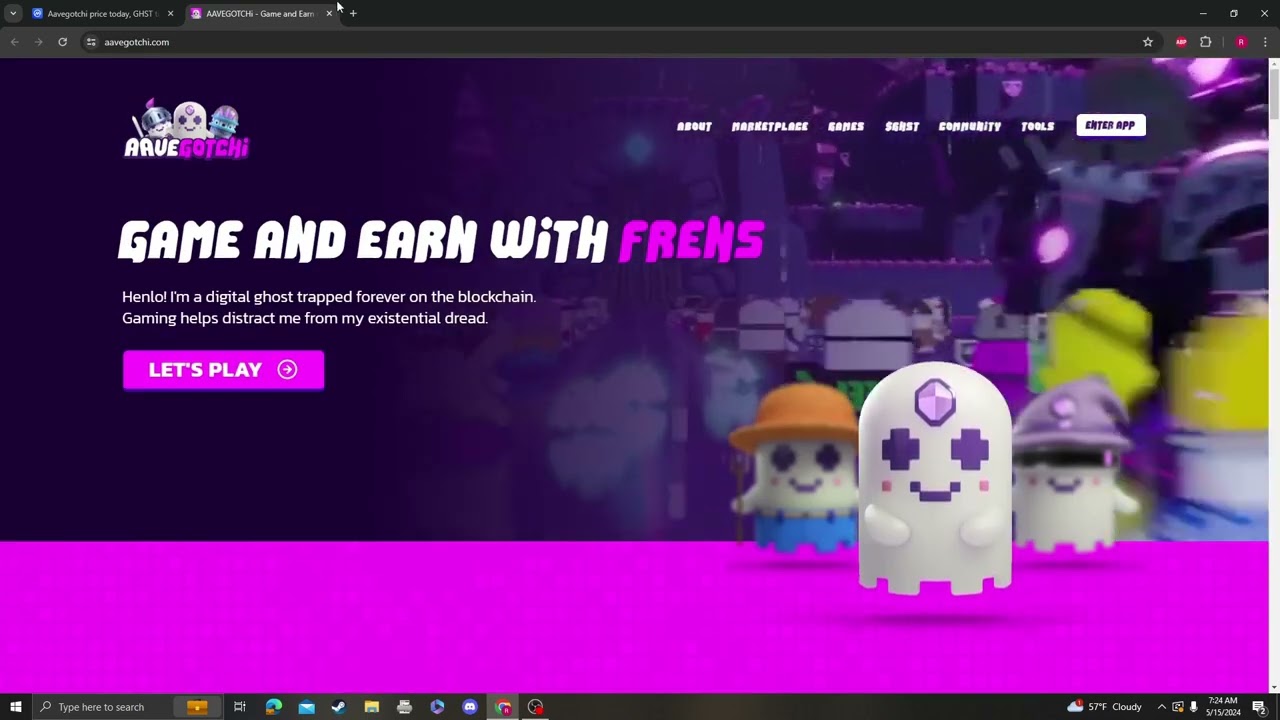Click the microphone icon in the system tray
This screenshot has width=1280, height=720.
(x=1193, y=707)
